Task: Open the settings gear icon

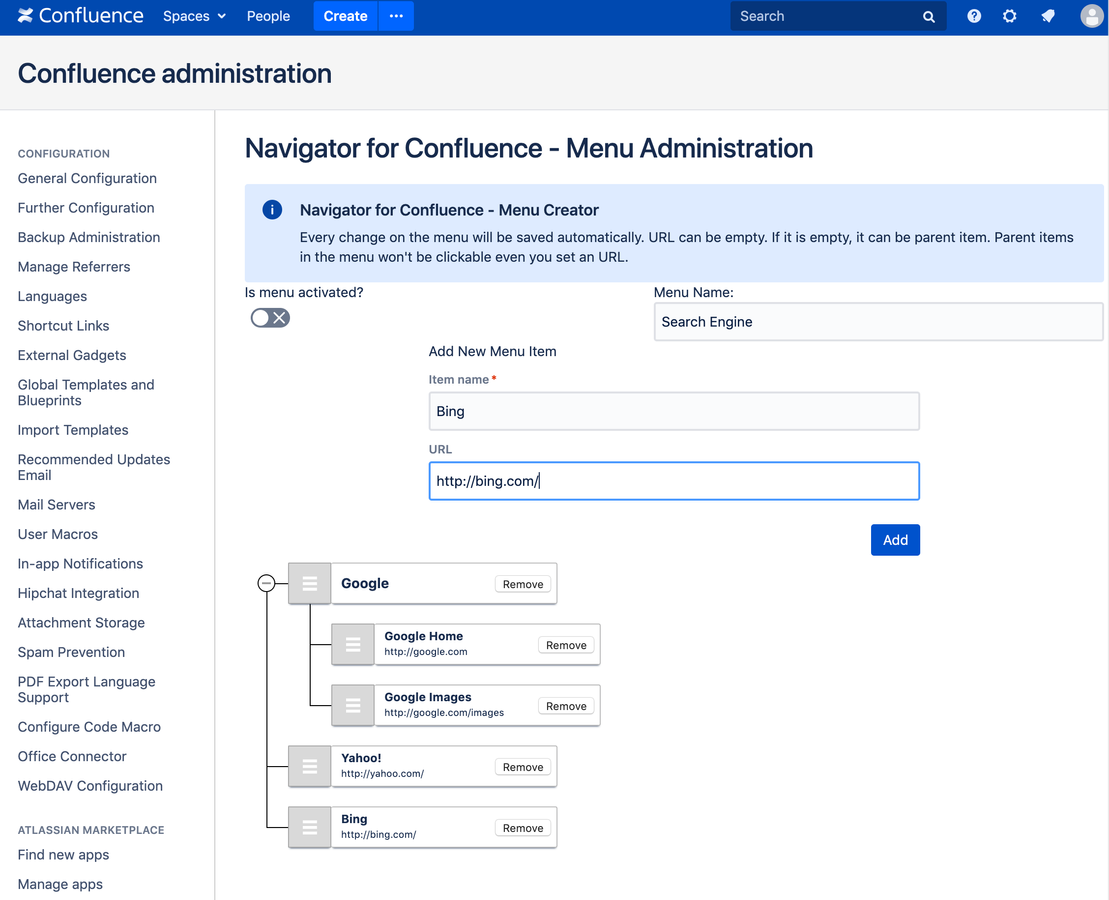Action: point(1010,16)
